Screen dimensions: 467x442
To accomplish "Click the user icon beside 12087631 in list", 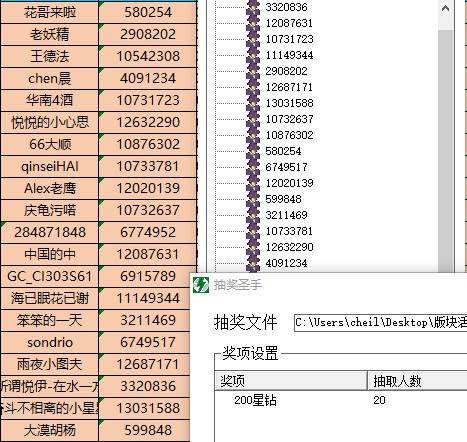I will (253, 23).
